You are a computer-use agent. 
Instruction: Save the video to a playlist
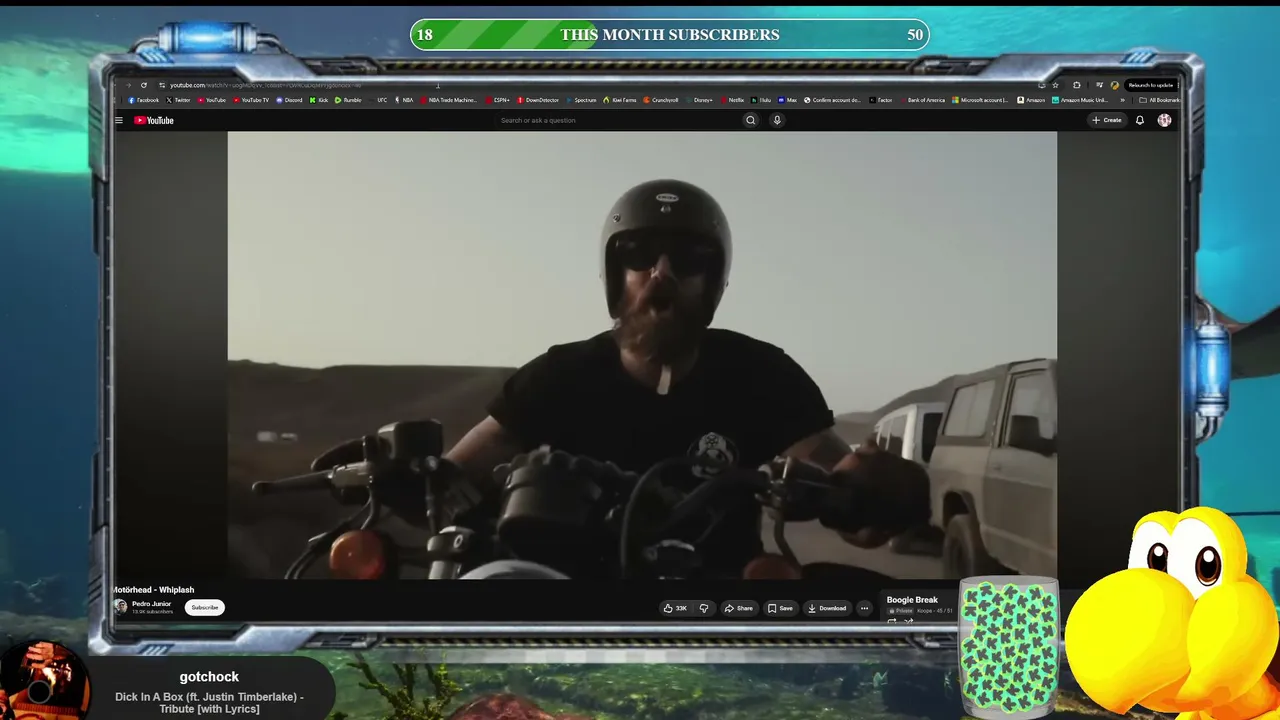(x=780, y=608)
